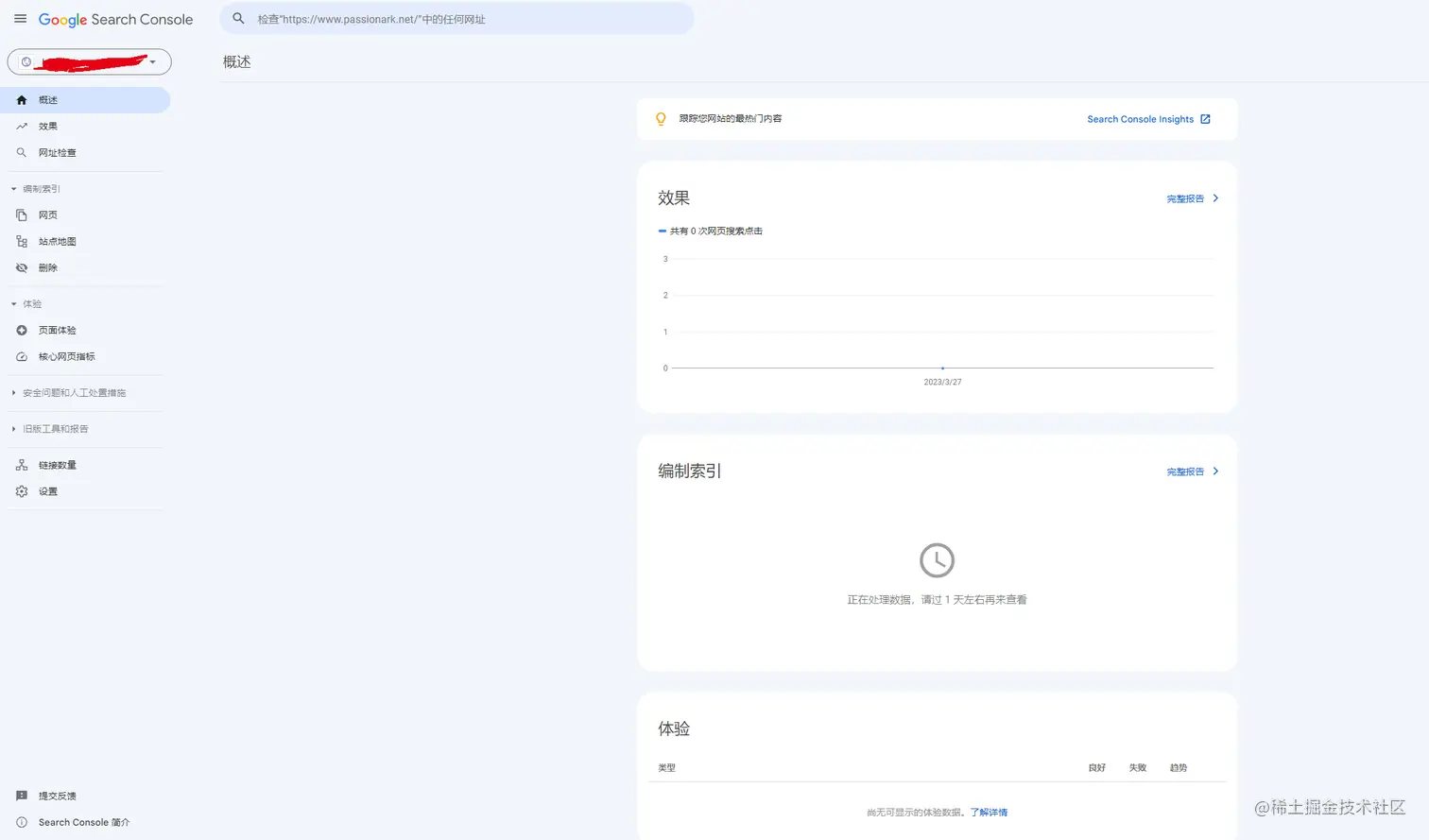
Task: Click the 了解详情 link
Action: tap(989, 813)
